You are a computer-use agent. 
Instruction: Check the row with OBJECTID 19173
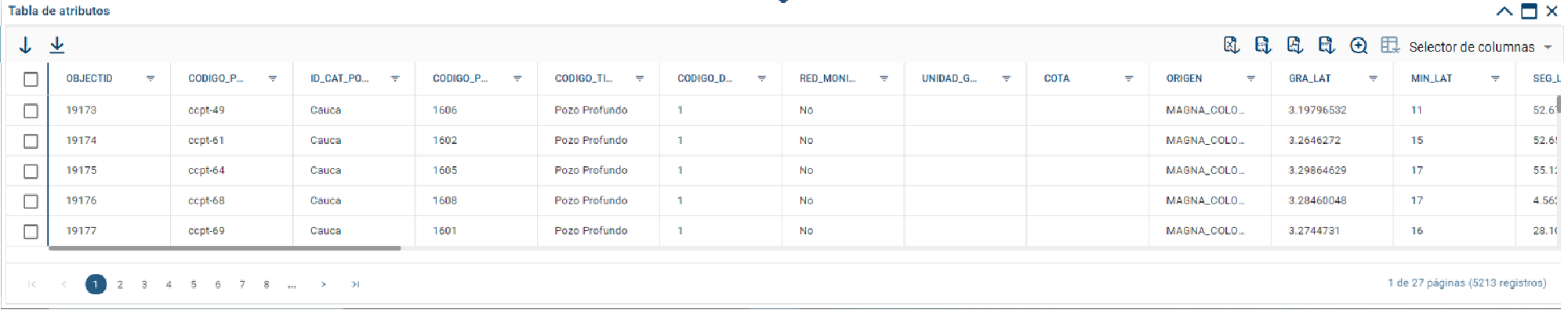point(31,110)
